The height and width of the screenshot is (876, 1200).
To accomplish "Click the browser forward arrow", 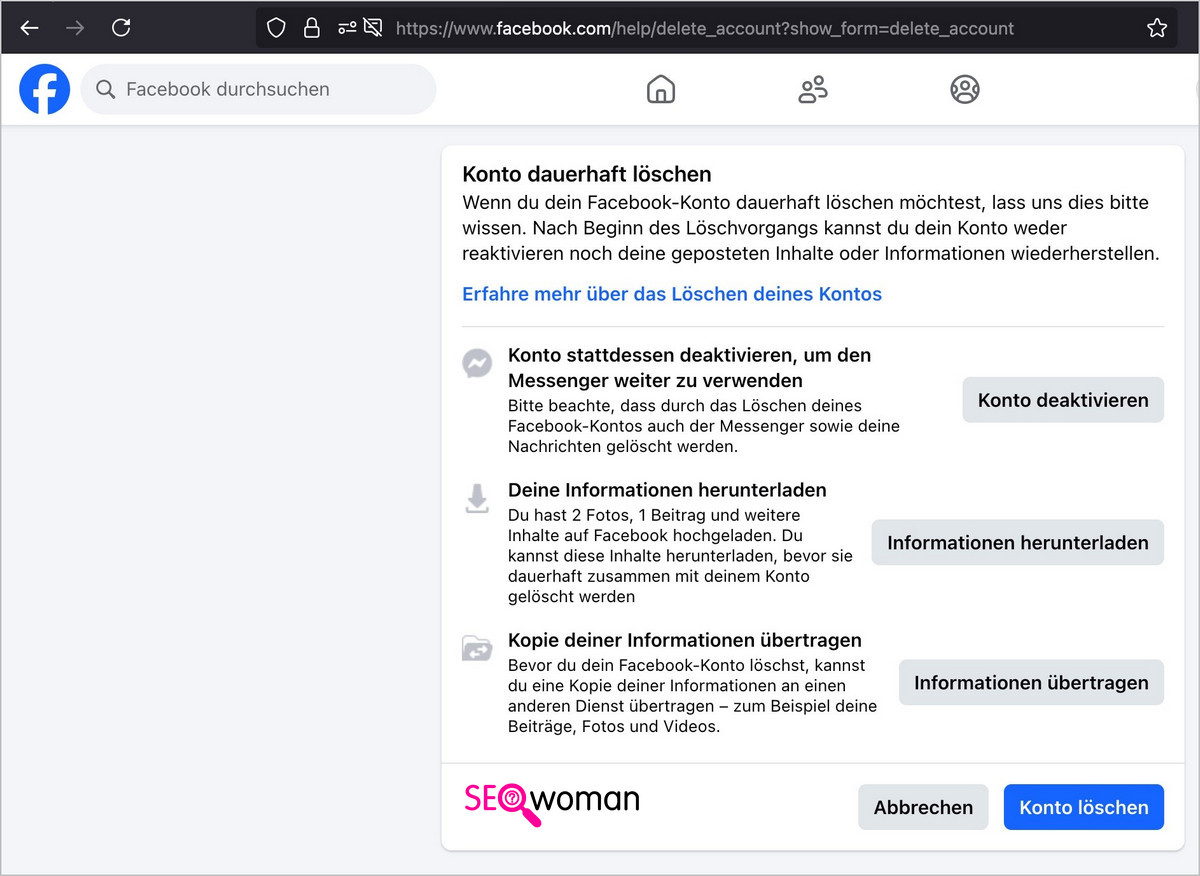I will (x=75, y=28).
